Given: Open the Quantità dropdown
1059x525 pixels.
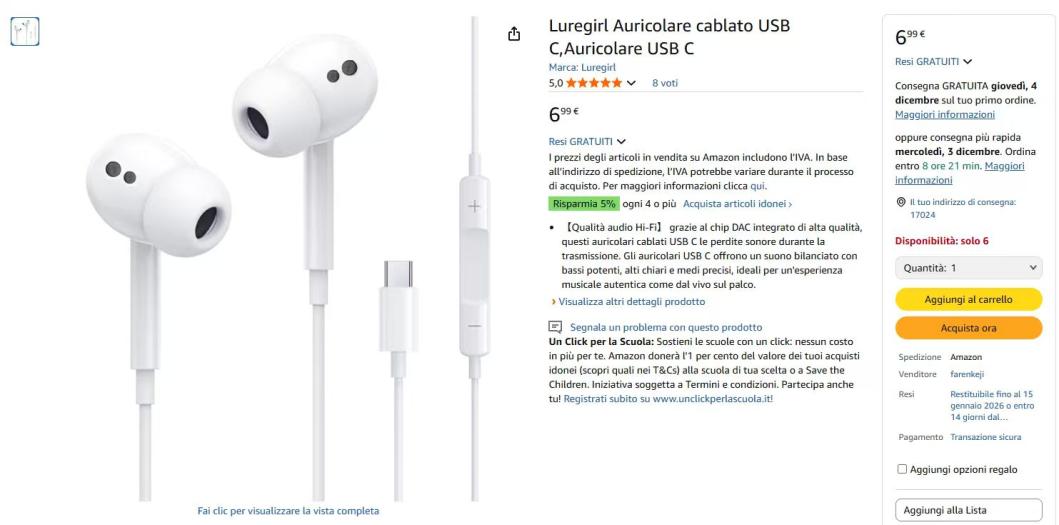Looking at the screenshot, I should tap(968, 268).
